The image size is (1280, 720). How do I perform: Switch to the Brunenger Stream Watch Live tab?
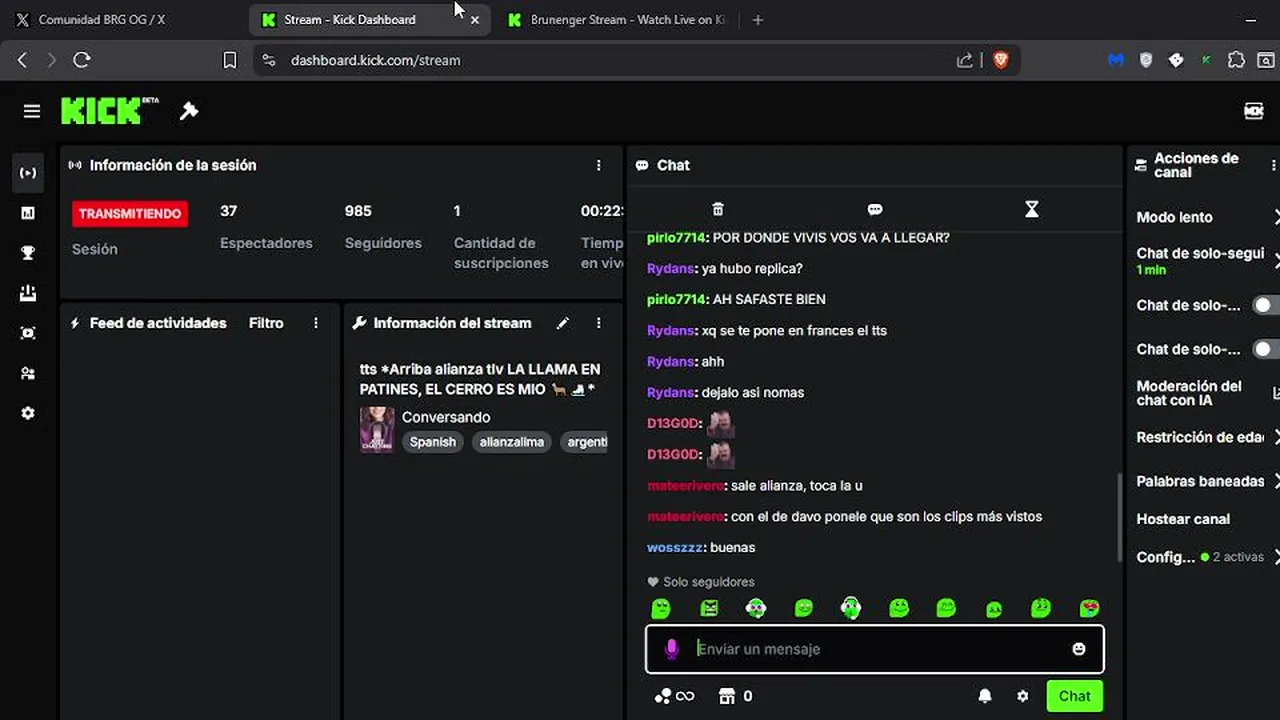click(618, 19)
